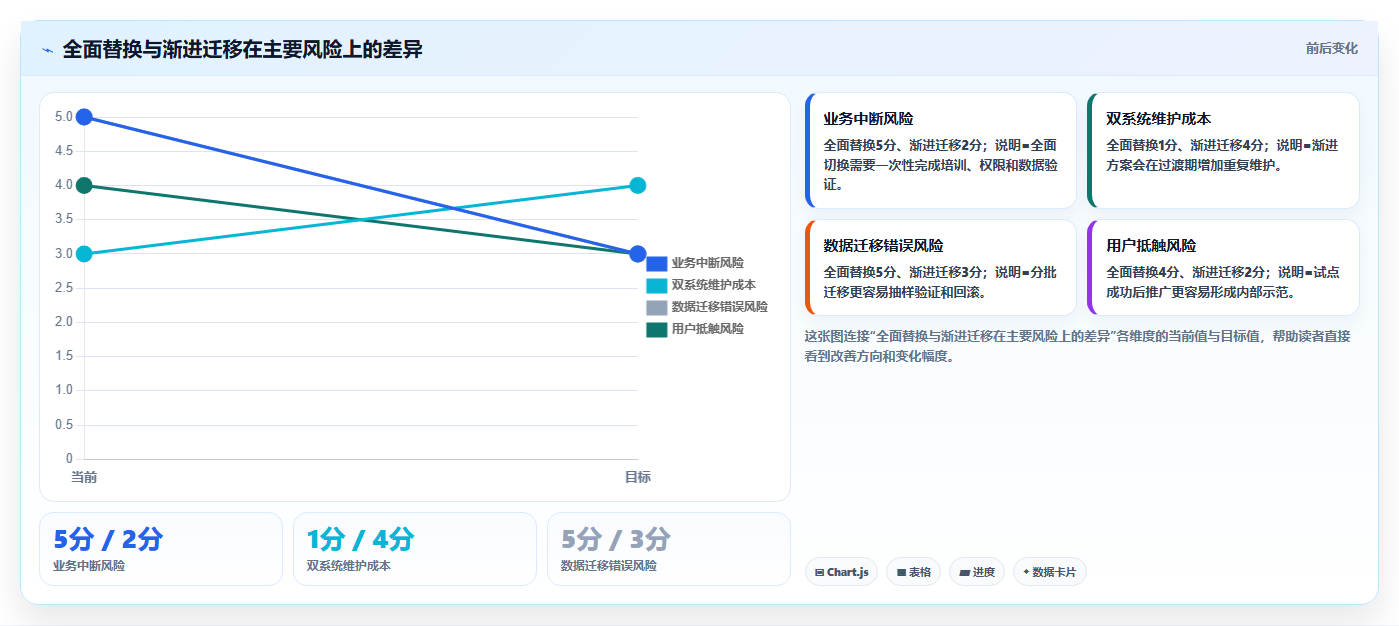This screenshot has width=1399, height=626.
Task: Click the 数据迁移错误风险 legend label
Action: click(x=720, y=307)
